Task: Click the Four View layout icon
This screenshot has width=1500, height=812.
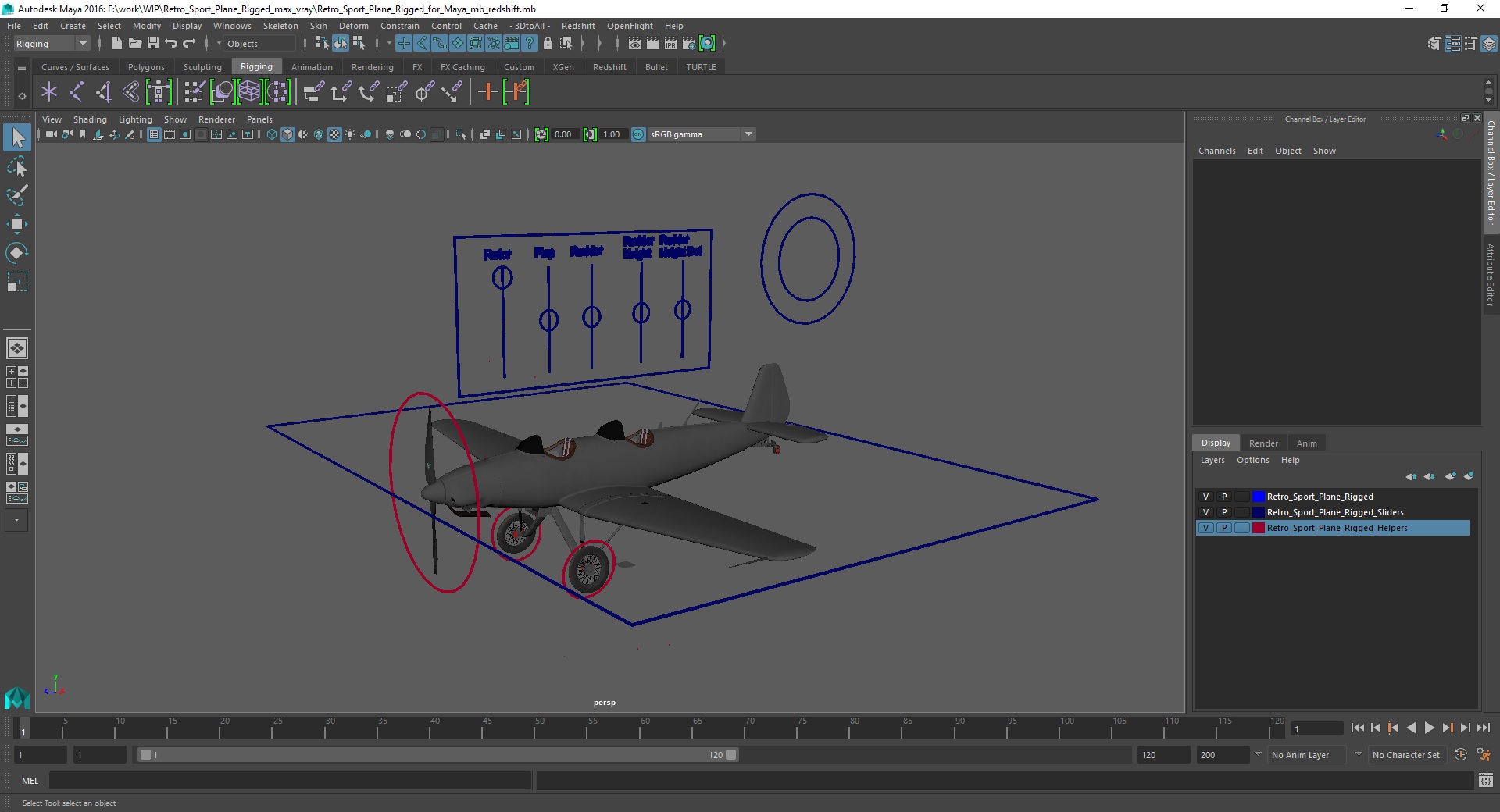Action: [16, 377]
